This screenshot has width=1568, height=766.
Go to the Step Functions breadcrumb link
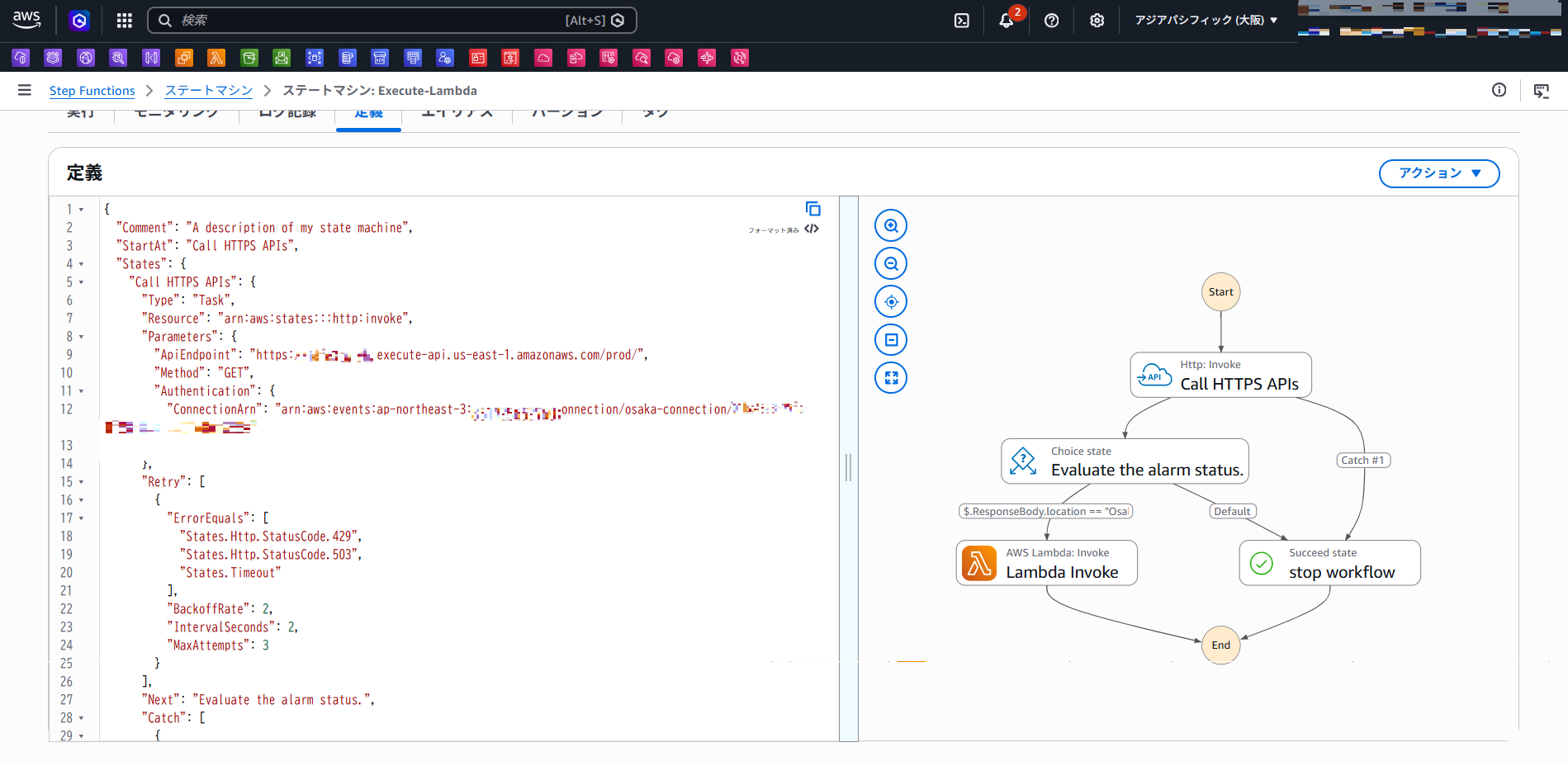(x=92, y=91)
